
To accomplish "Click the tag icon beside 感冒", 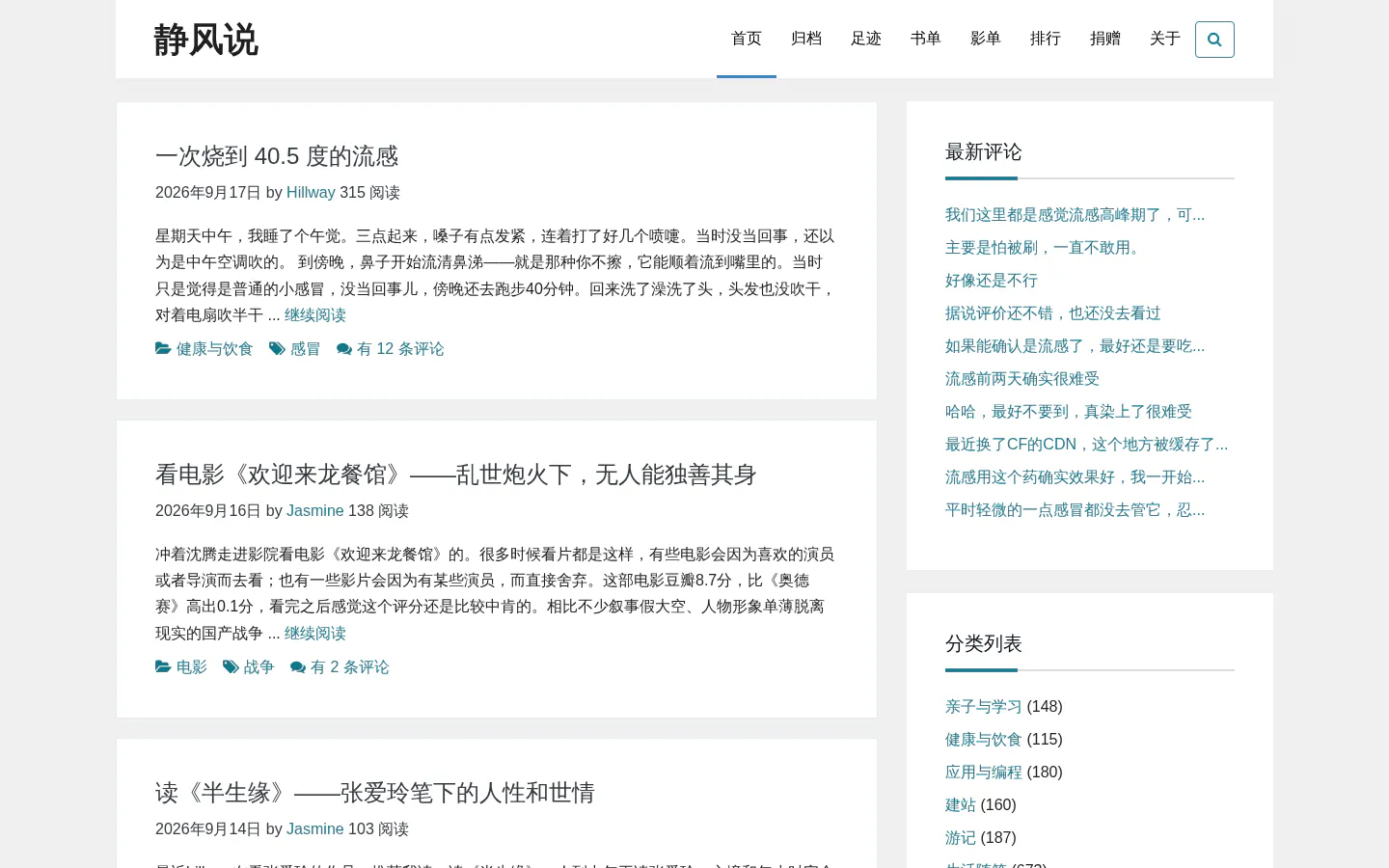I will pyautogui.click(x=277, y=348).
